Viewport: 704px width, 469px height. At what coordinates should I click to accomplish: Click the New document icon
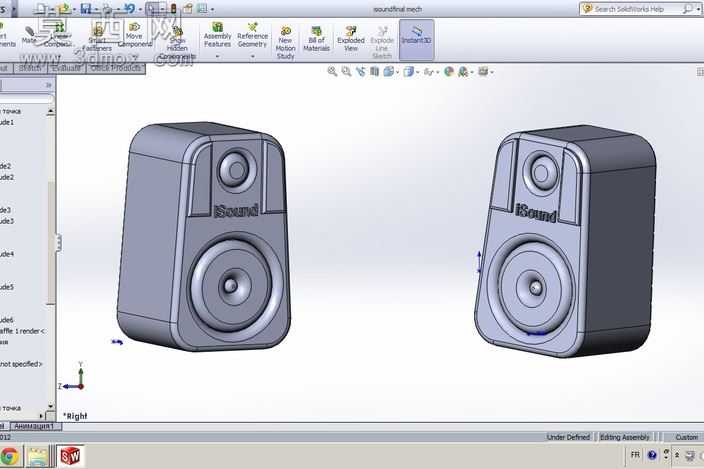[41, 9]
